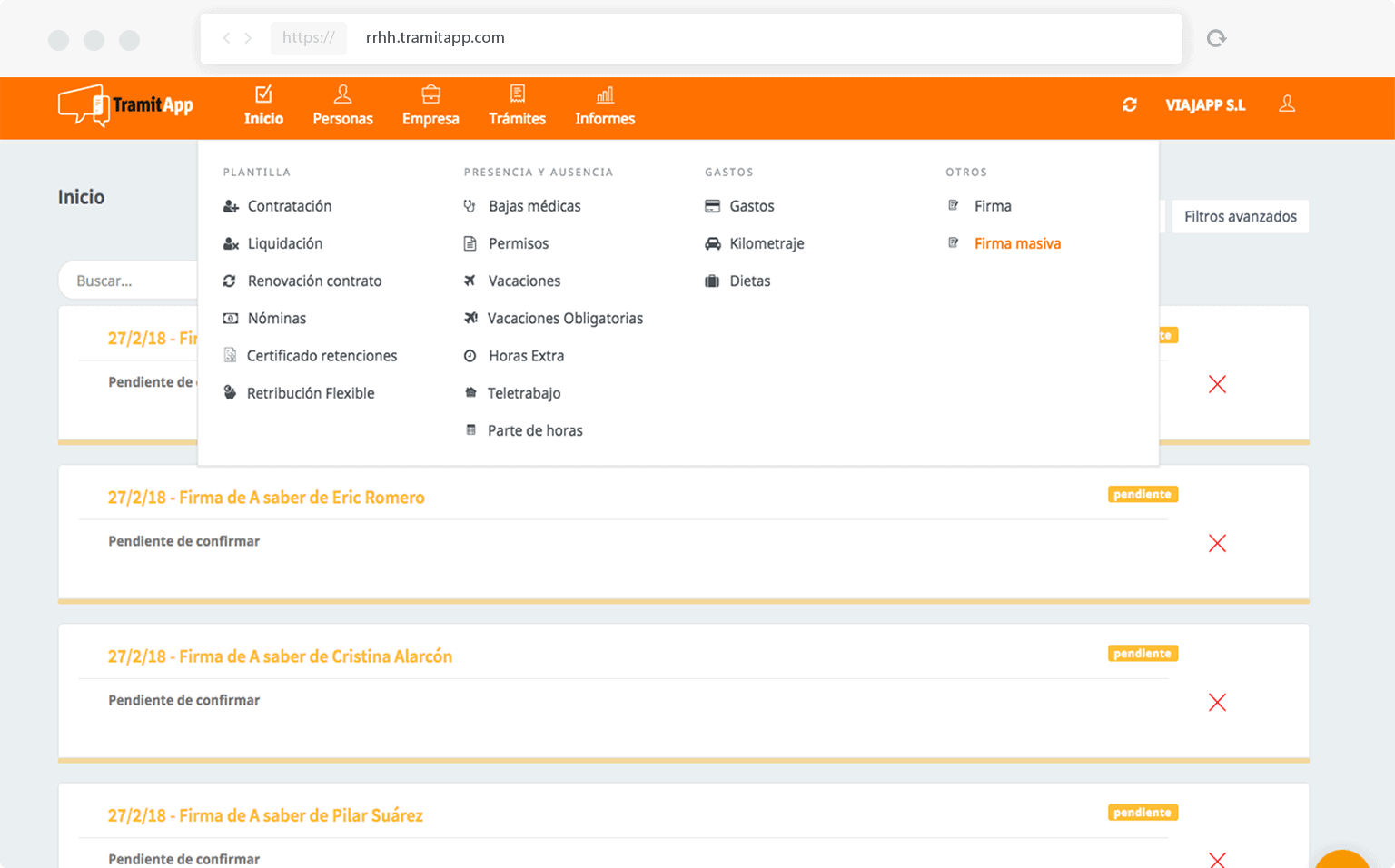
Task: Click the Contratación add-user icon
Action: click(231, 206)
